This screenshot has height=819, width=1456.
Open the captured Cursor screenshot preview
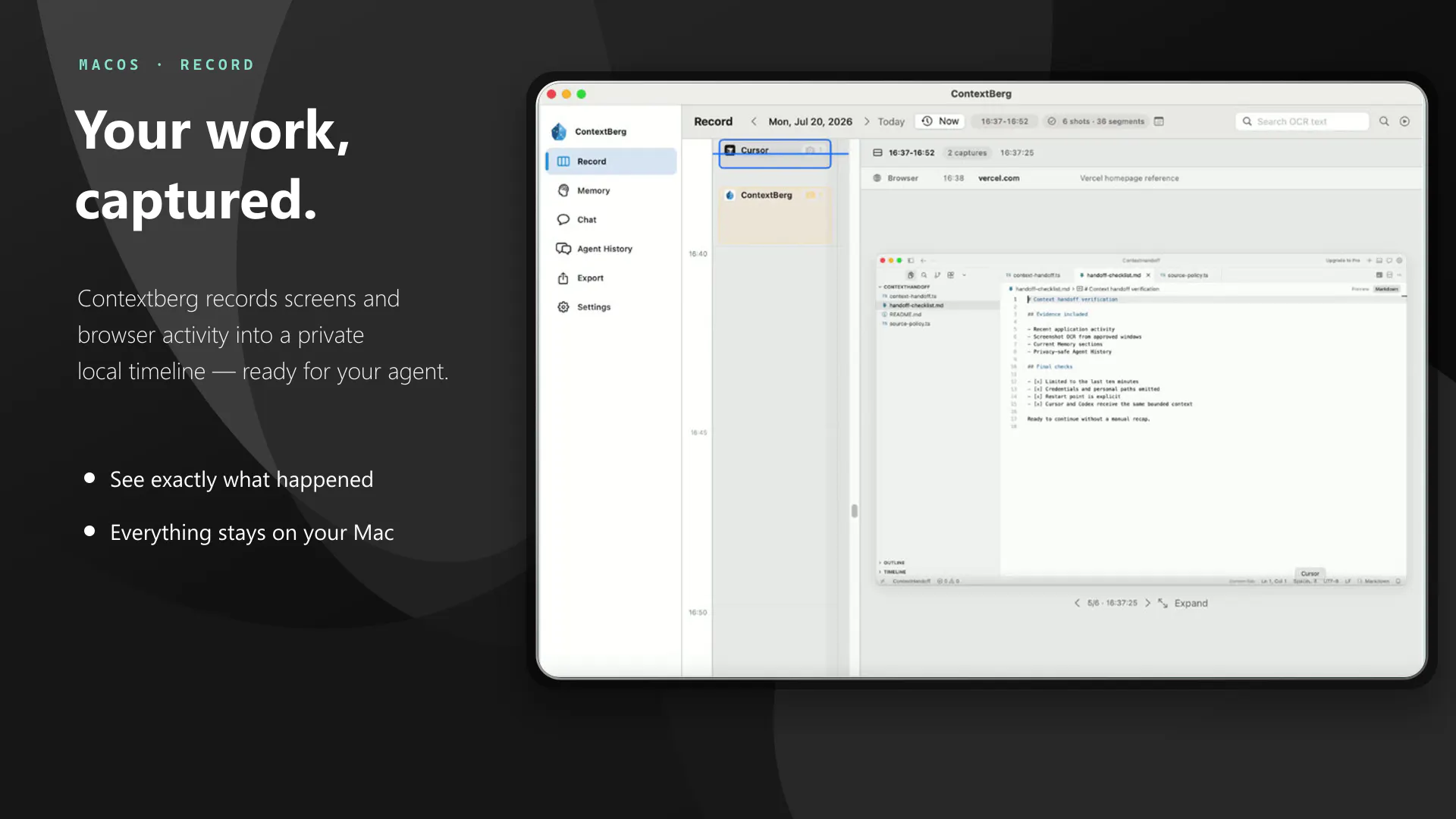(x=1141, y=420)
